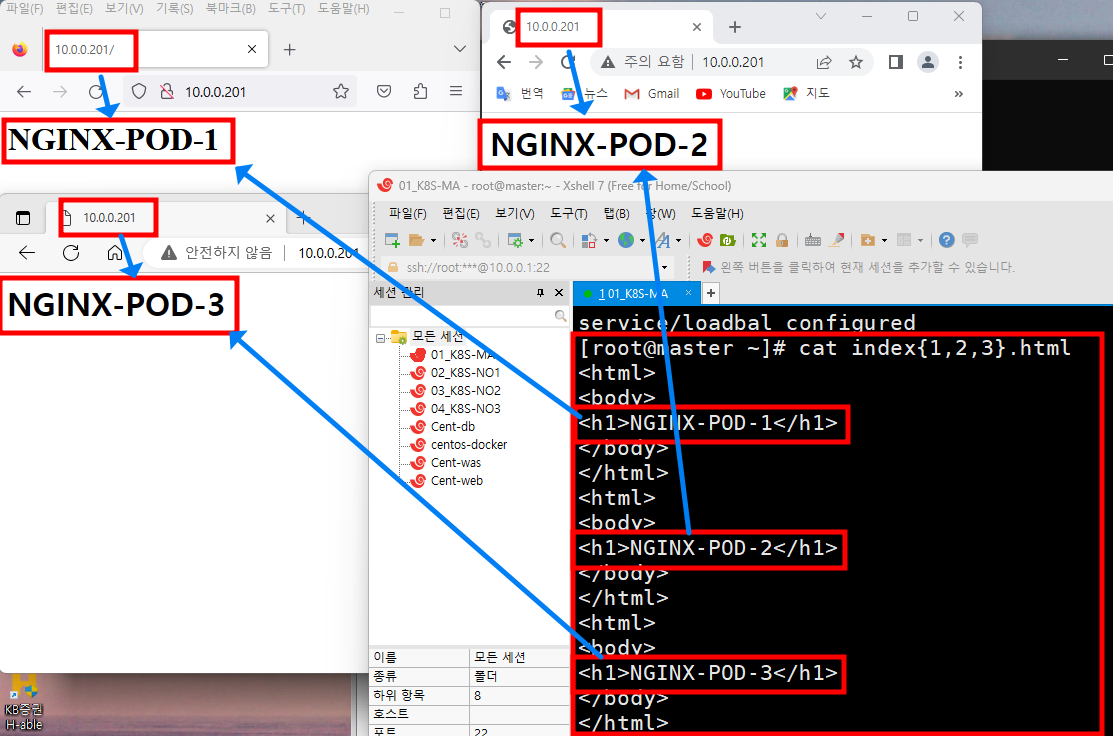The height and width of the screenshot is (736, 1113).
Task: Select centos-docker session in tree
Action: [x=468, y=444]
